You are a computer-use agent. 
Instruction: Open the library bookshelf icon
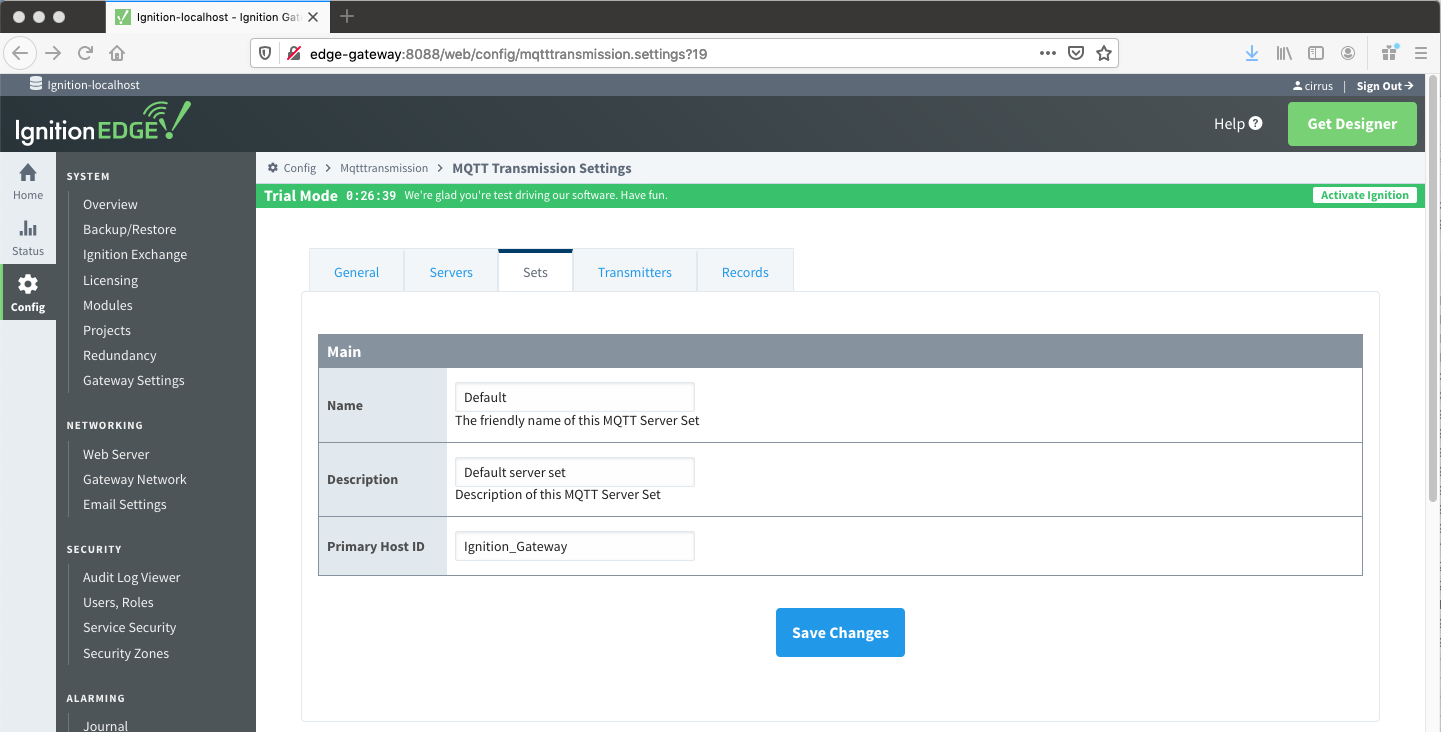pos(1284,53)
